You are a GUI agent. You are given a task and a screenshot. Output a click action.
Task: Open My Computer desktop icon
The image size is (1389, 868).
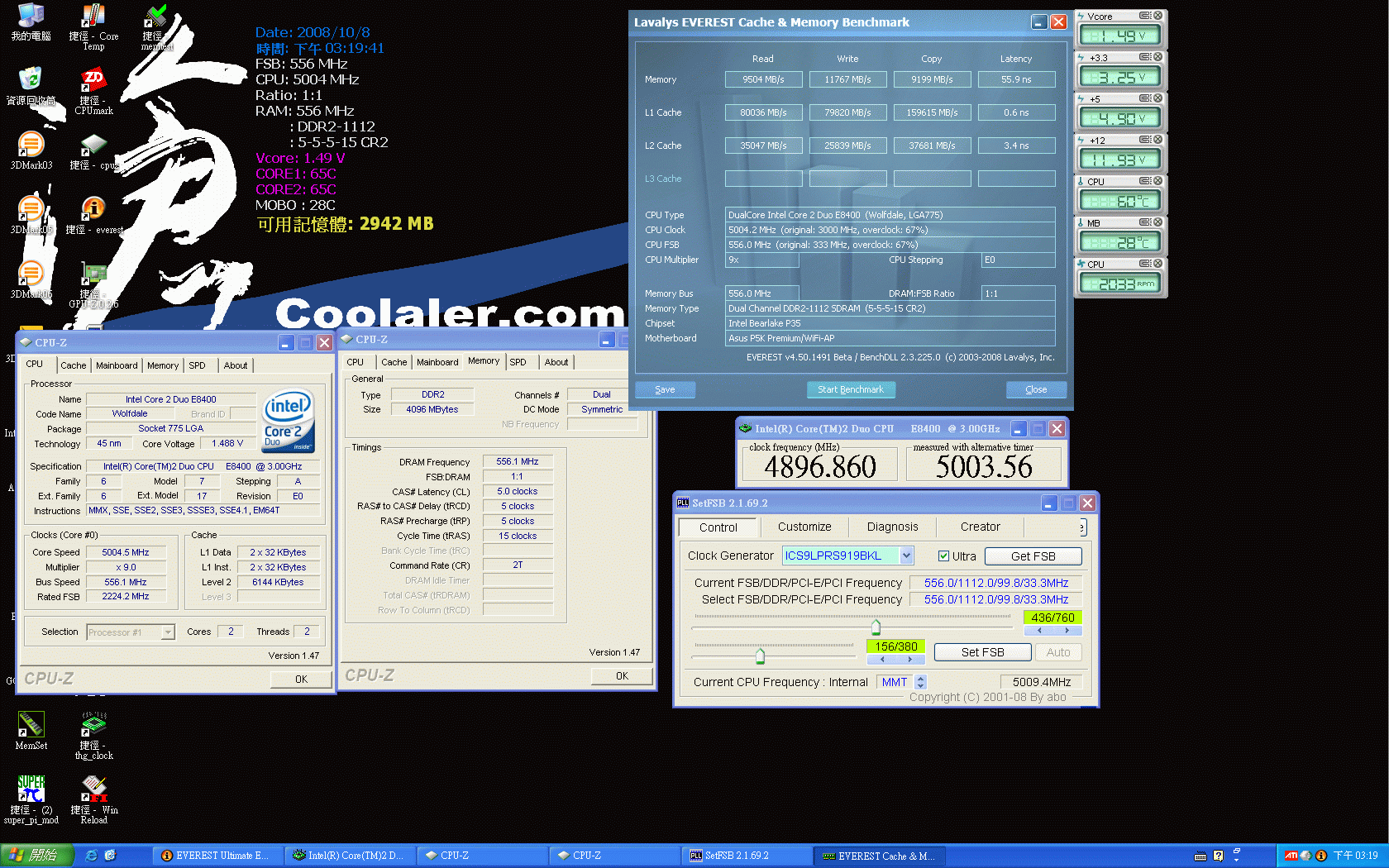click(31, 22)
